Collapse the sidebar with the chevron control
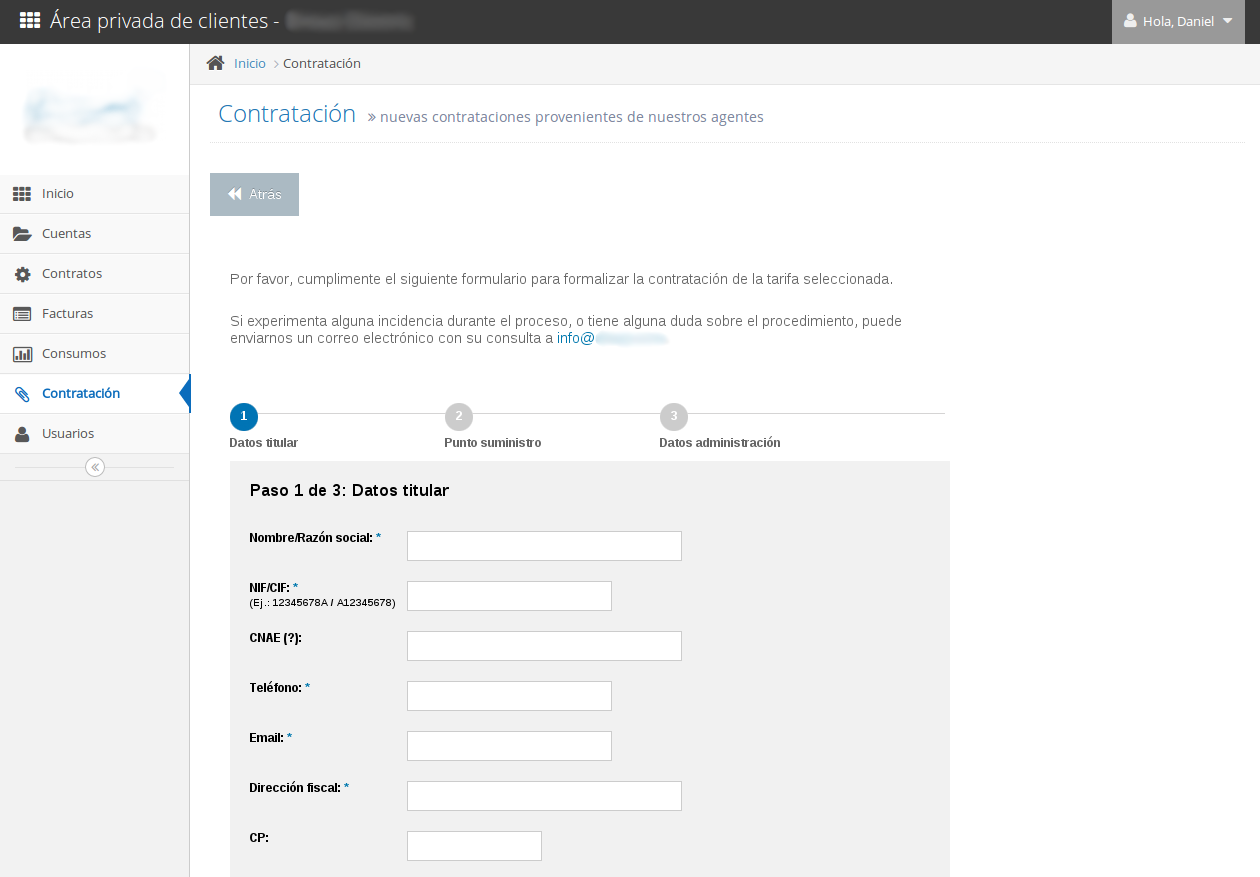 click(x=94, y=466)
